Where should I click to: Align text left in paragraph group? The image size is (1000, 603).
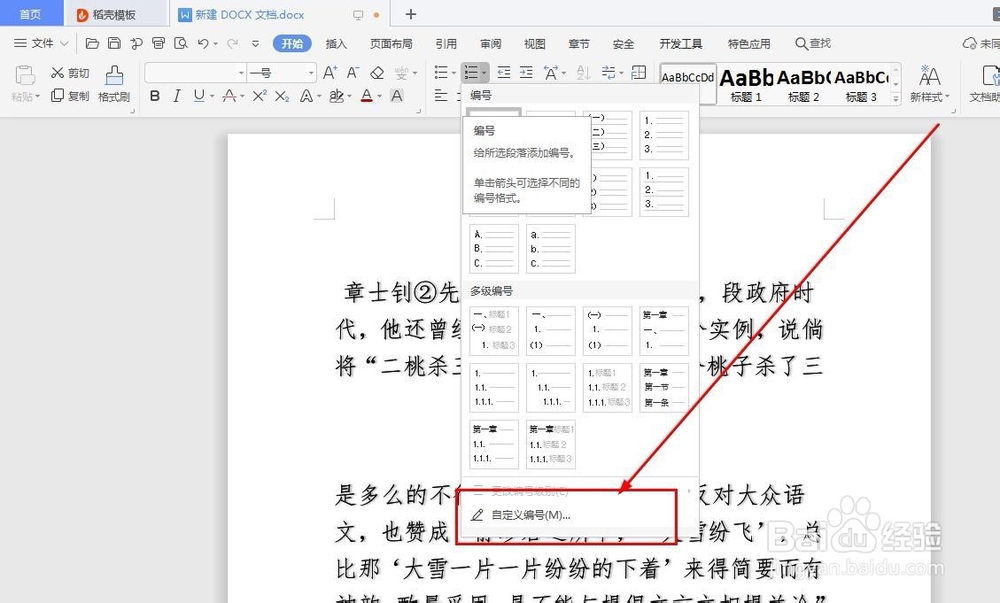[441, 96]
